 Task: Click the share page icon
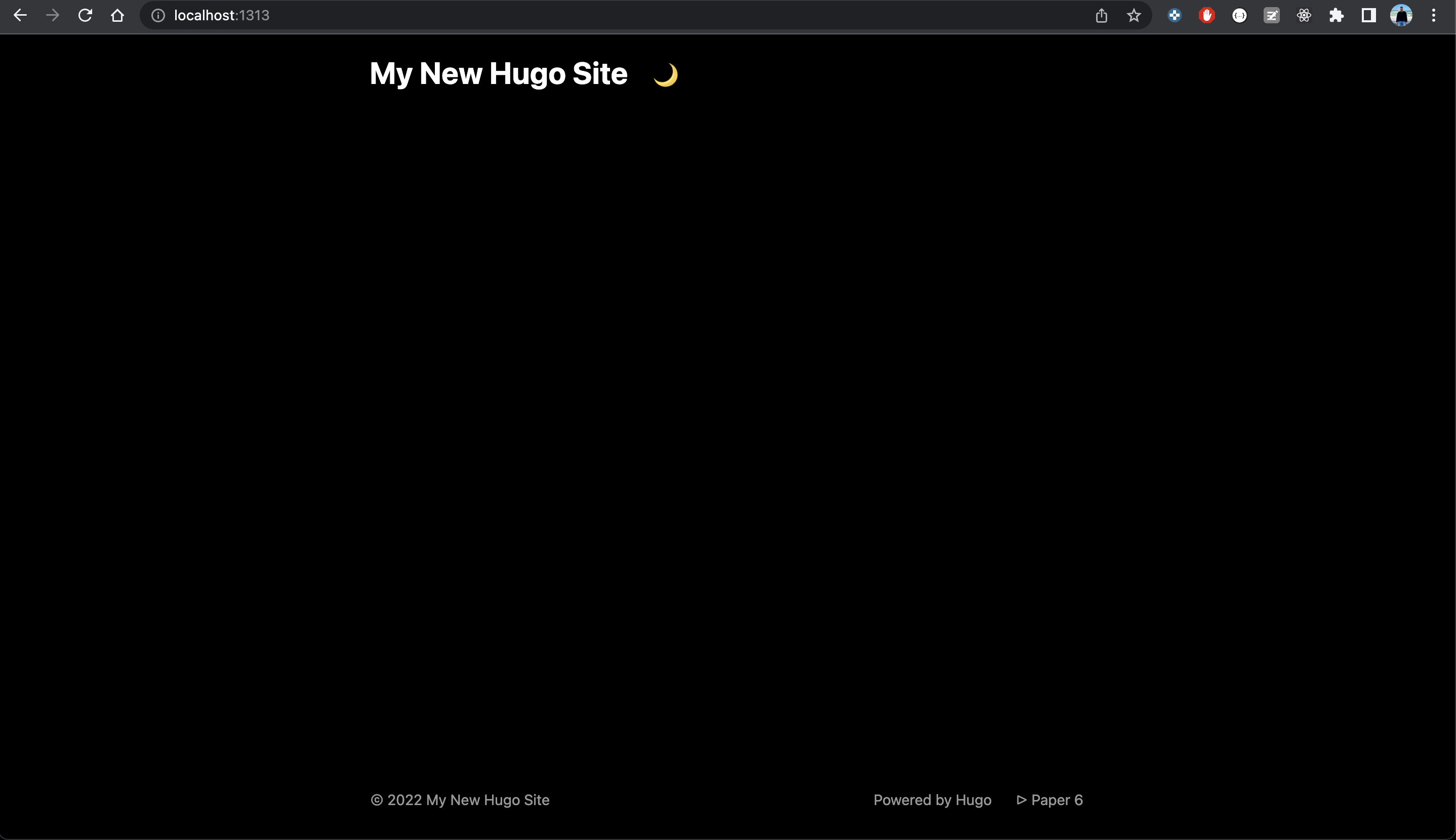click(x=1101, y=15)
